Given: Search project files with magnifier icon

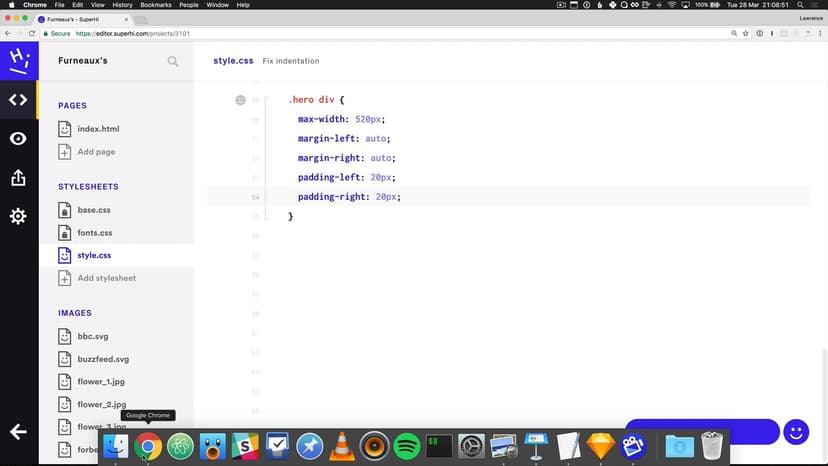Looking at the screenshot, I should [x=173, y=61].
